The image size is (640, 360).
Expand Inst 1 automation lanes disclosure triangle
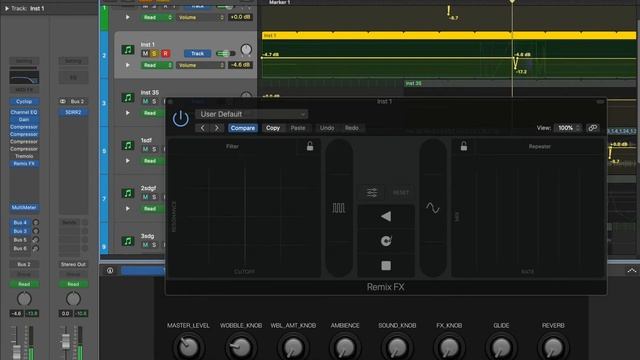(128, 65)
